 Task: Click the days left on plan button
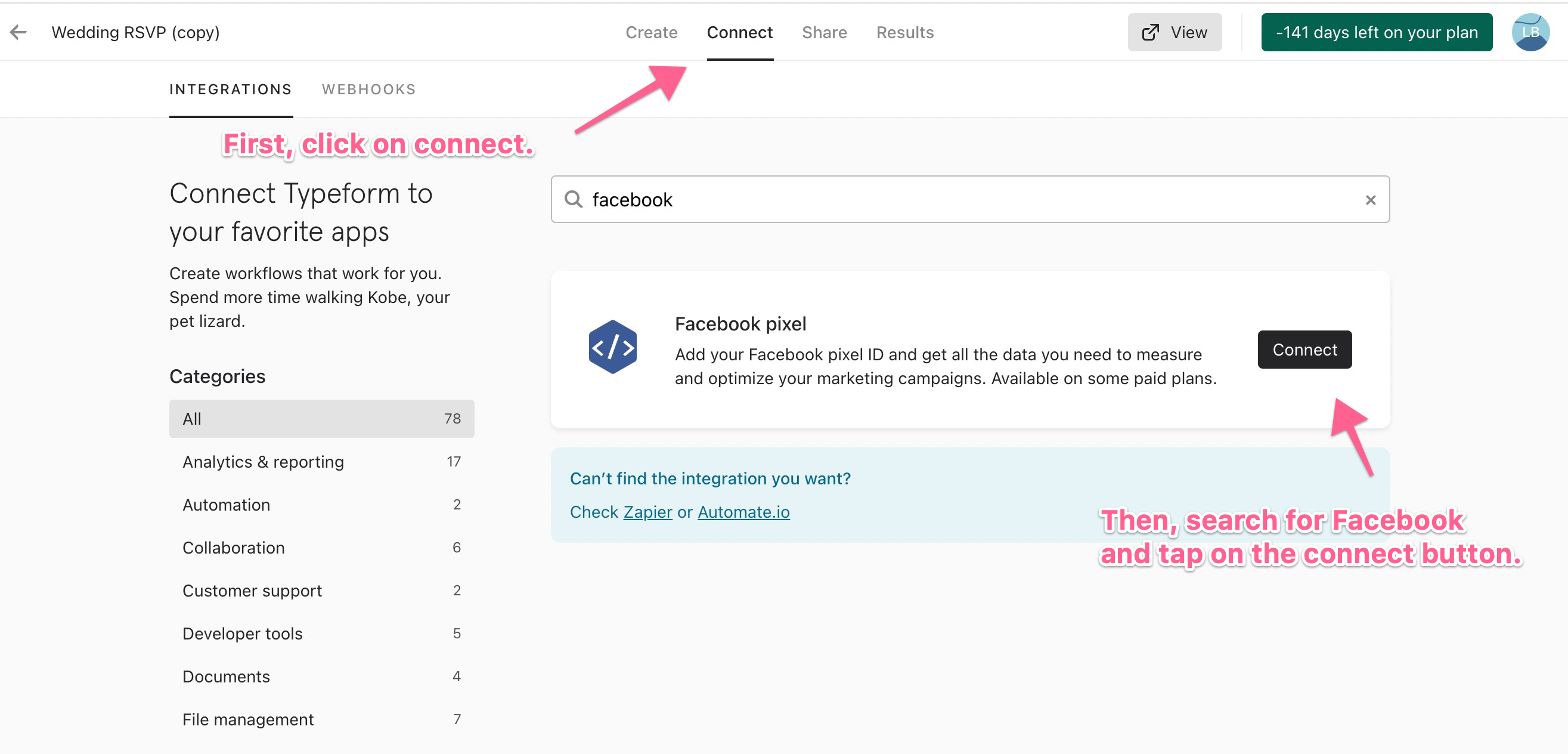point(1376,32)
